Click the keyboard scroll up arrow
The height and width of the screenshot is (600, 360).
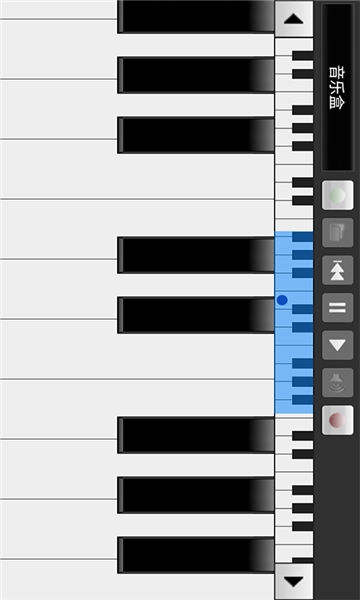[x=294, y=19]
